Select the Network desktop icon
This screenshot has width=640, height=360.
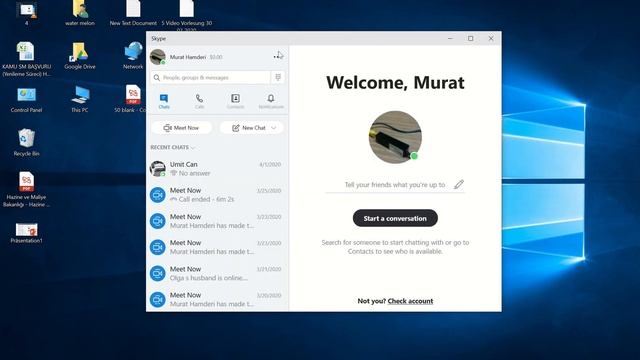click(133, 56)
